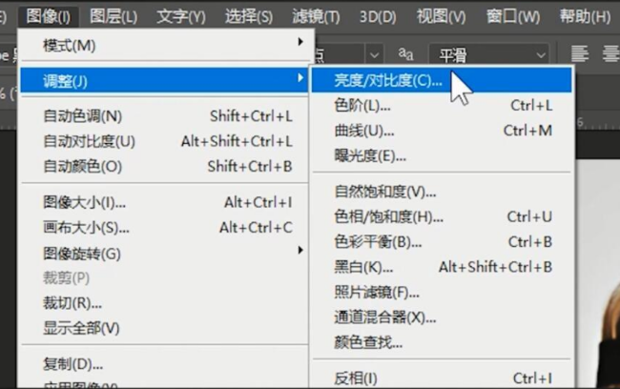Image resolution: width=620 pixels, height=389 pixels.
Task: Choose 自动色调(N)
Action: 165,116
